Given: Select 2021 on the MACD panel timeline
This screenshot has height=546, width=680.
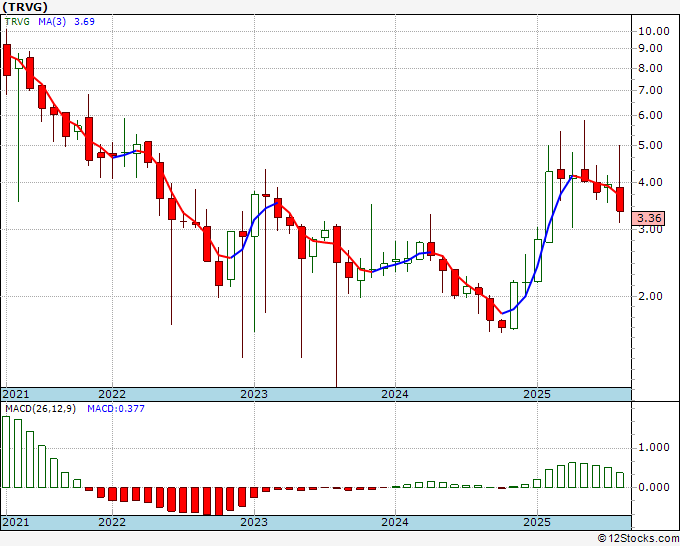Looking at the screenshot, I should pos(16,522).
